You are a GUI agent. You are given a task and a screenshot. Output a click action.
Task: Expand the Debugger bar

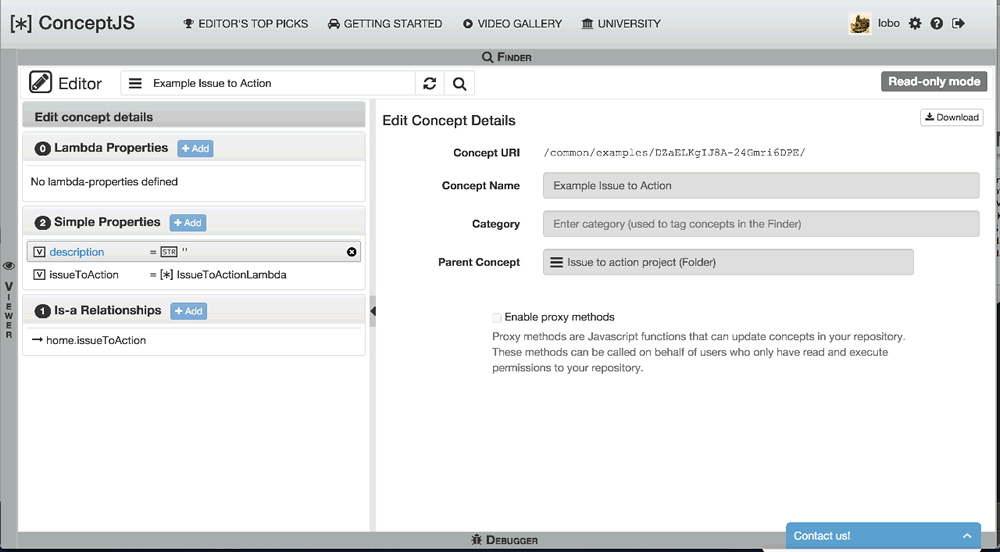point(504,540)
